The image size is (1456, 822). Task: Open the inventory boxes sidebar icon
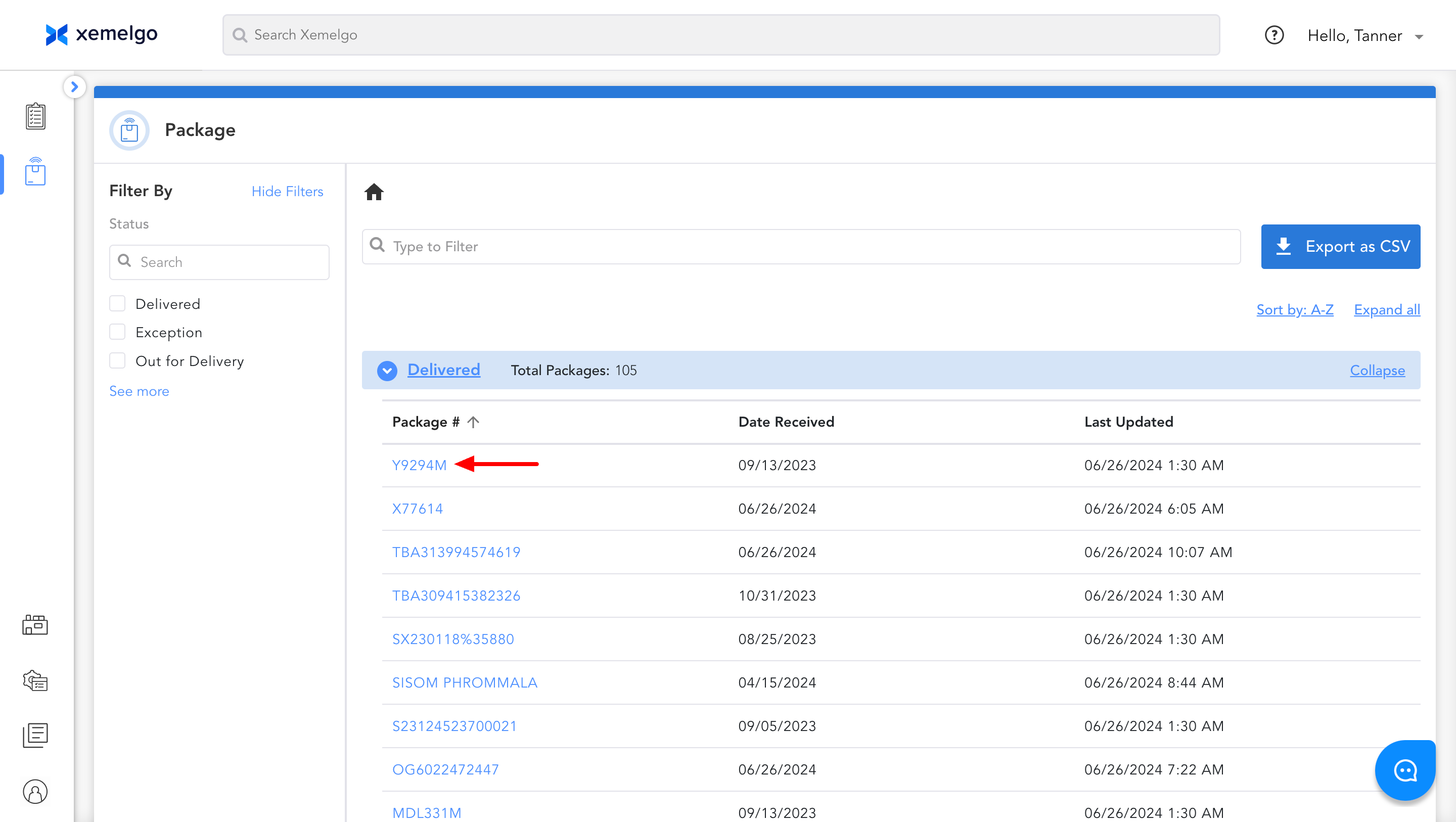click(35, 625)
